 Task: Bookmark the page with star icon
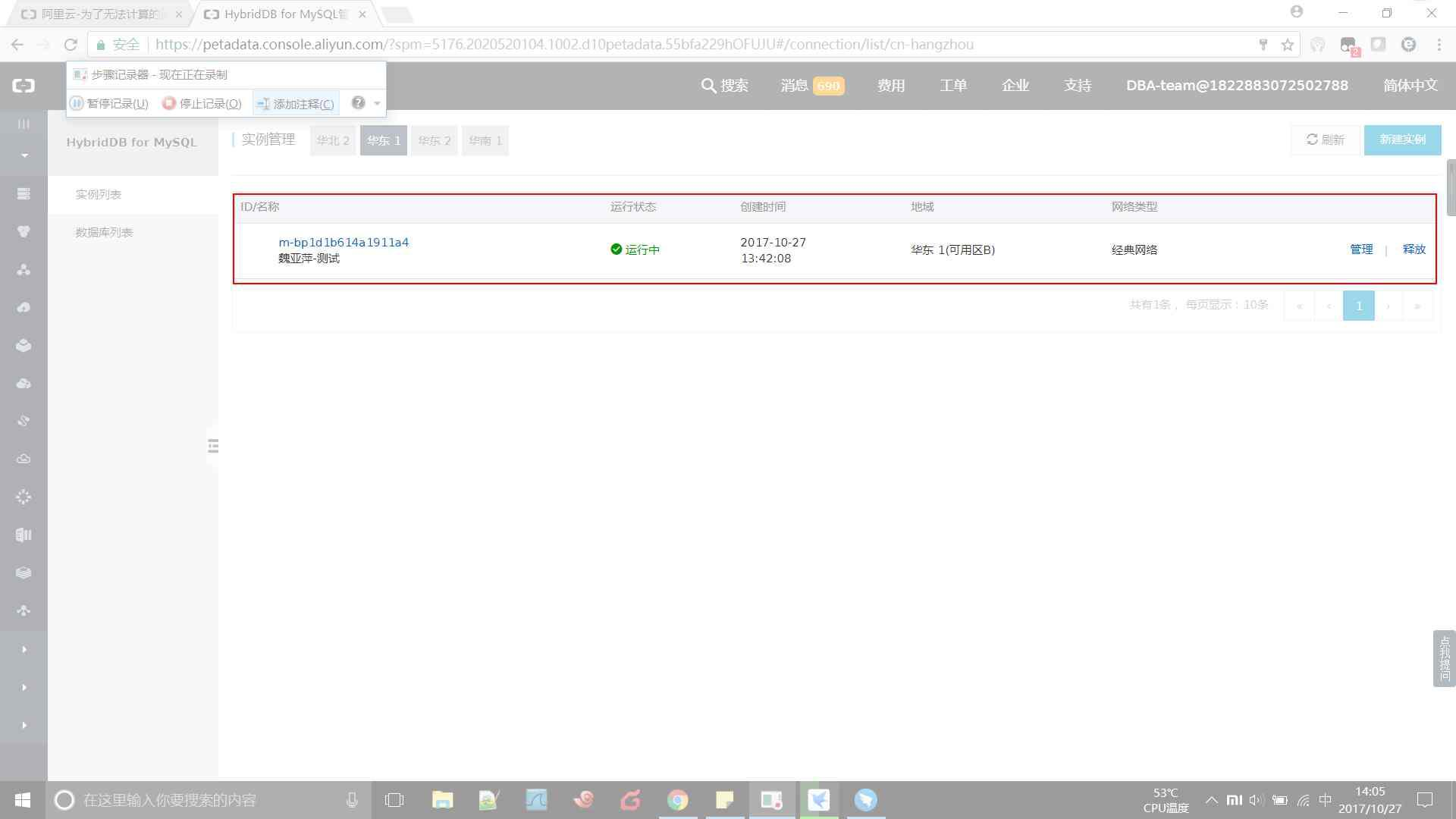pos(1288,45)
